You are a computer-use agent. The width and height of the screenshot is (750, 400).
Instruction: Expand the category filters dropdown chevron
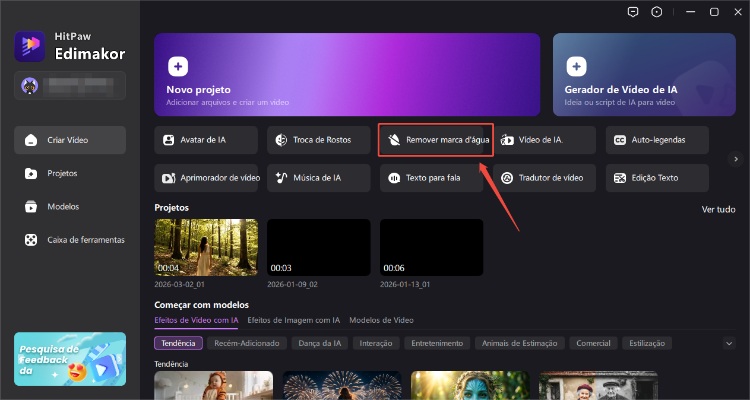point(729,343)
